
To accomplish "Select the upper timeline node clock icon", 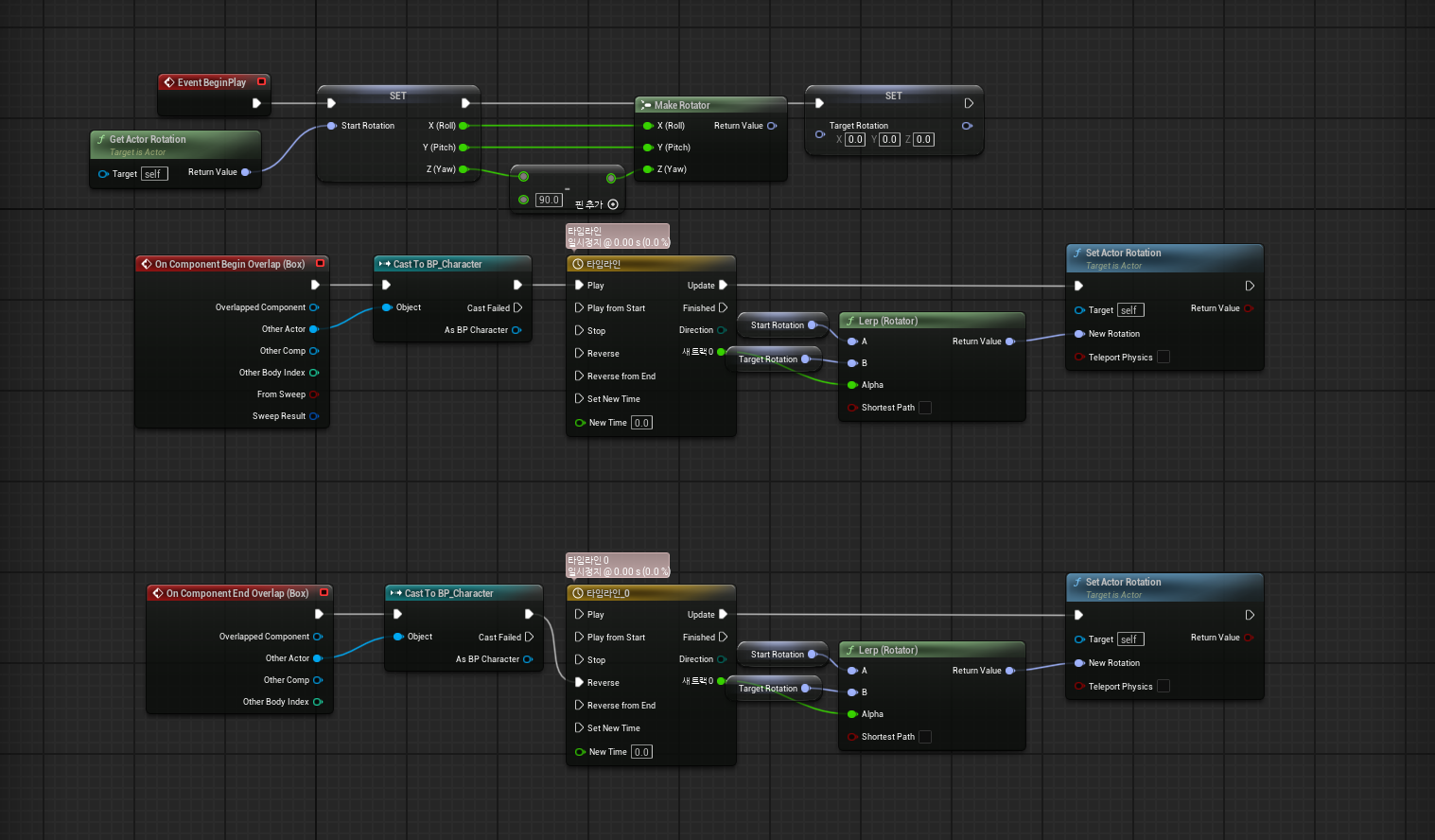I will pos(578,264).
